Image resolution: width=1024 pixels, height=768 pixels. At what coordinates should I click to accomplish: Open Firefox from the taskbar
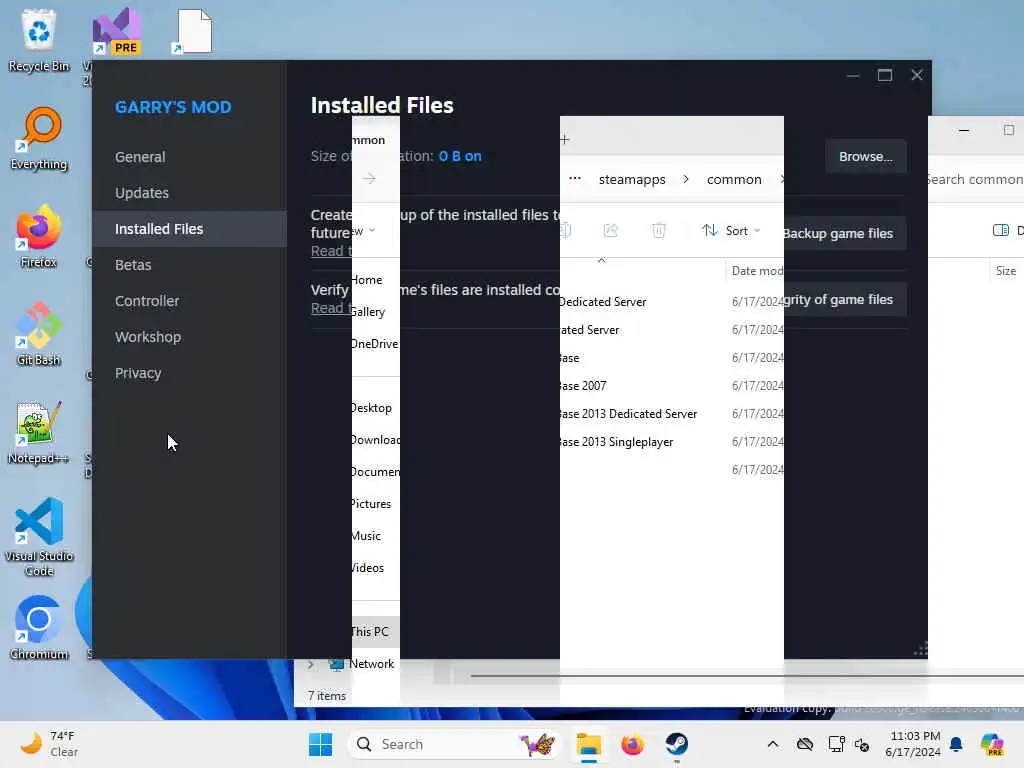point(632,744)
